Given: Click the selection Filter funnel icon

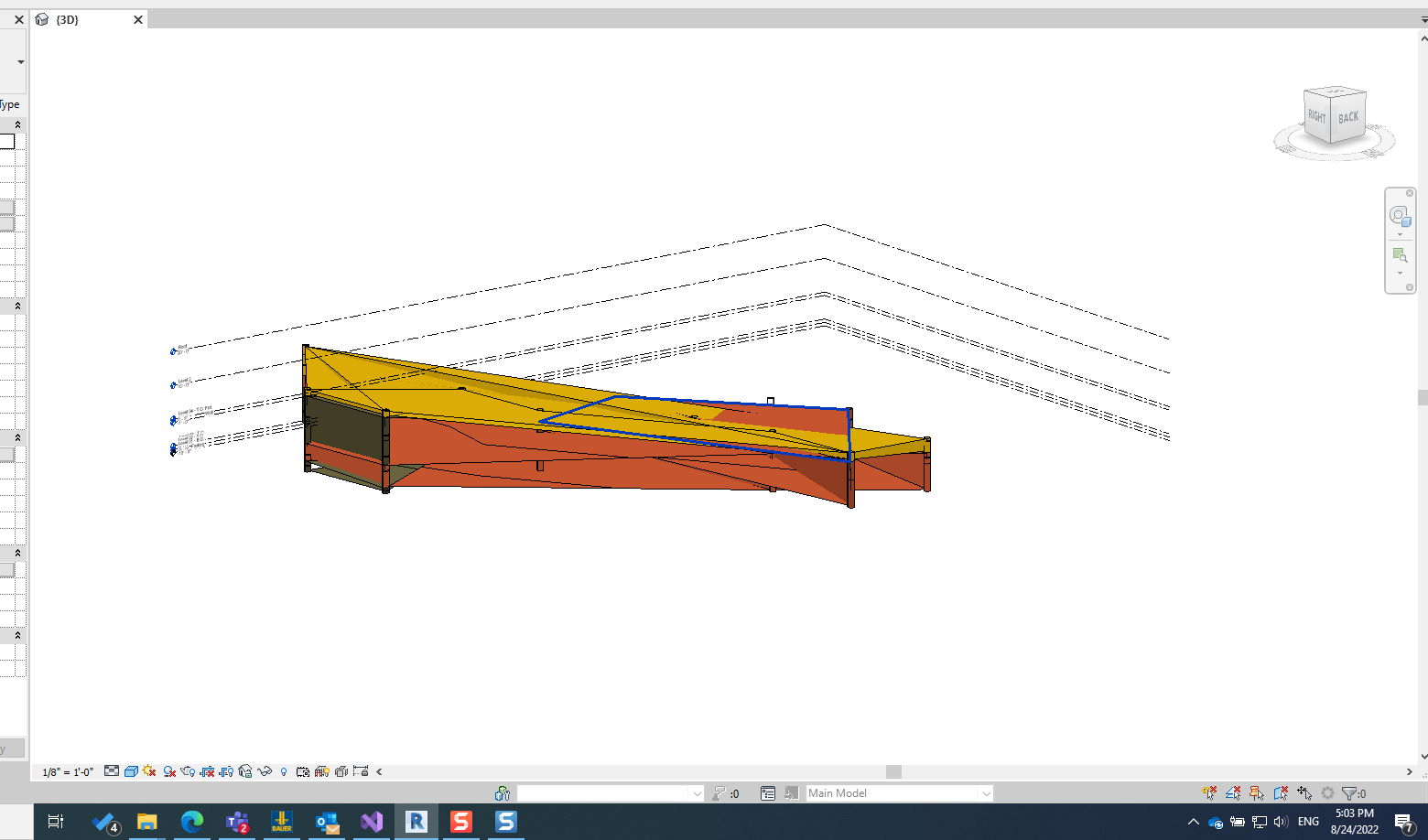Looking at the screenshot, I should point(1349,793).
